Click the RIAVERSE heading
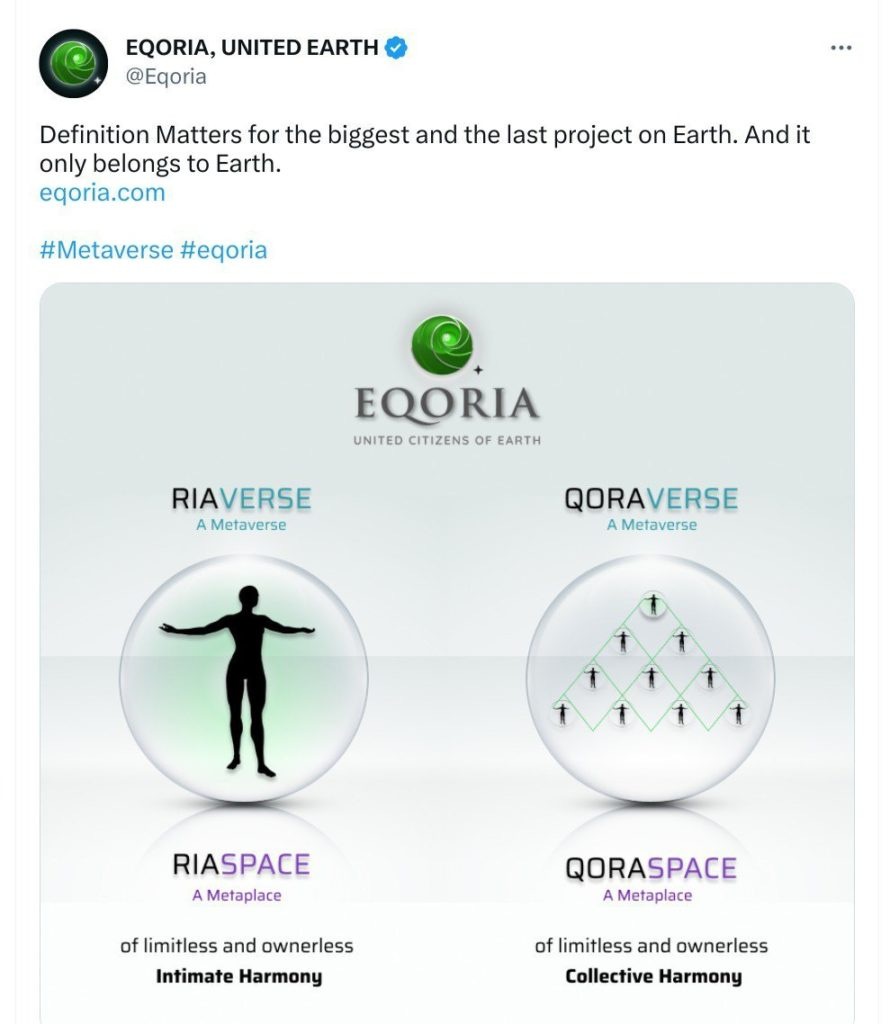890x1024 pixels. (241, 499)
